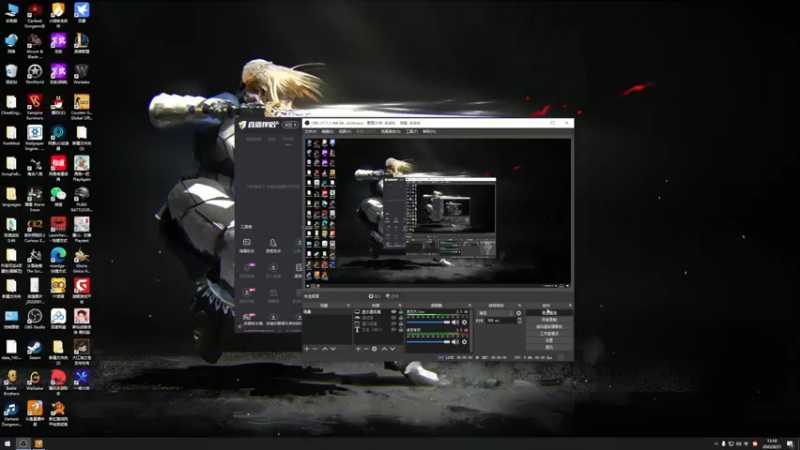This screenshot has height=450, width=800.
Task: Expand dropdown pill beside 直播伴侣 logo
Action: (290, 124)
